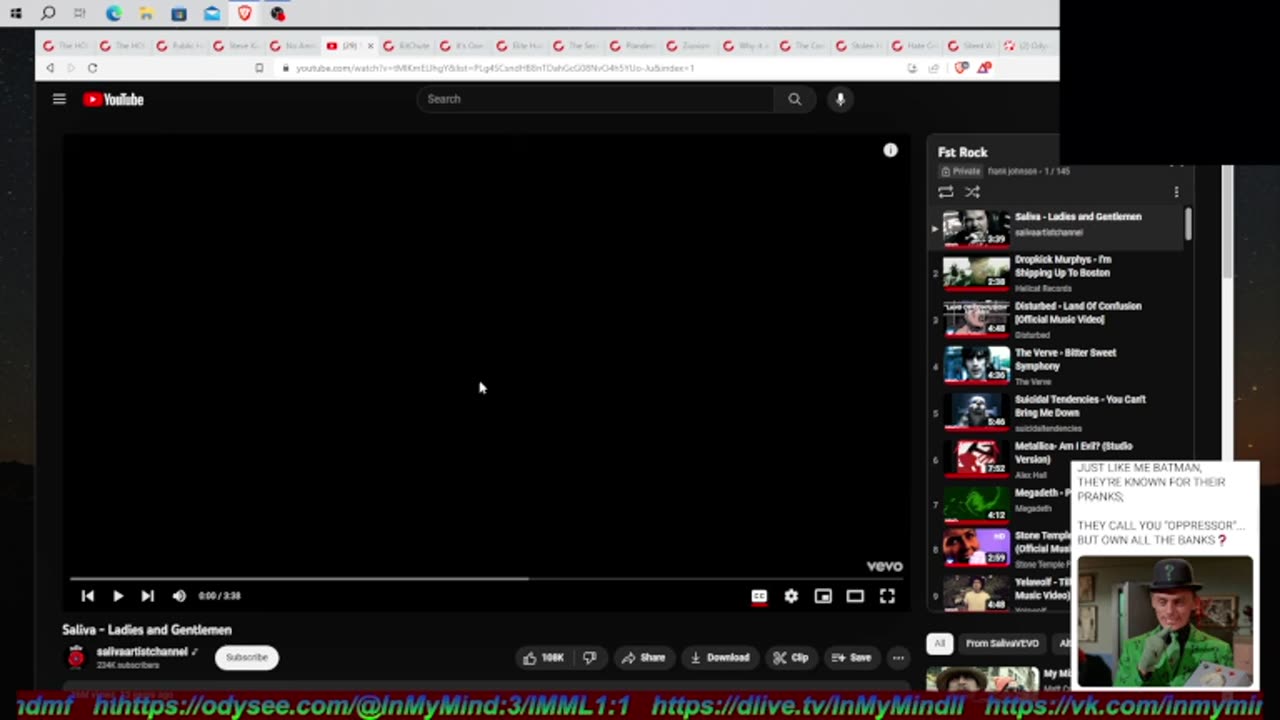Open the video info card icon

[890, 150]
